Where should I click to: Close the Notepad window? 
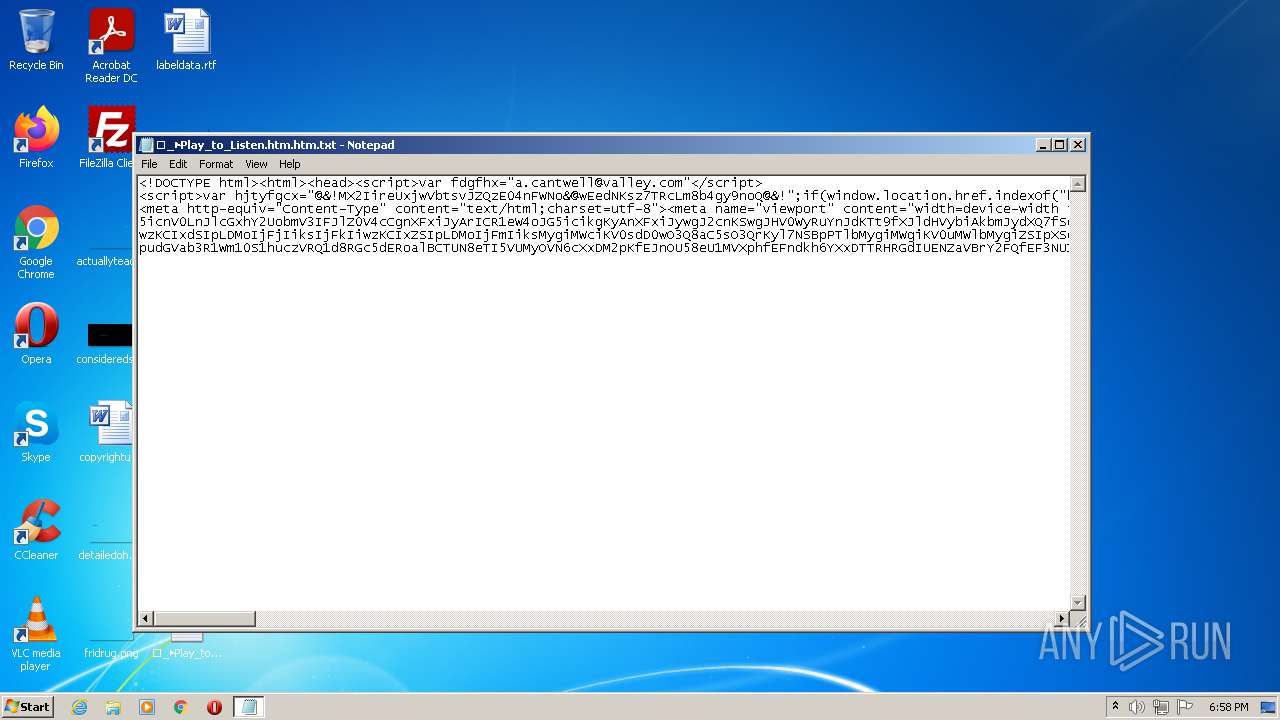click(1078, 145)
